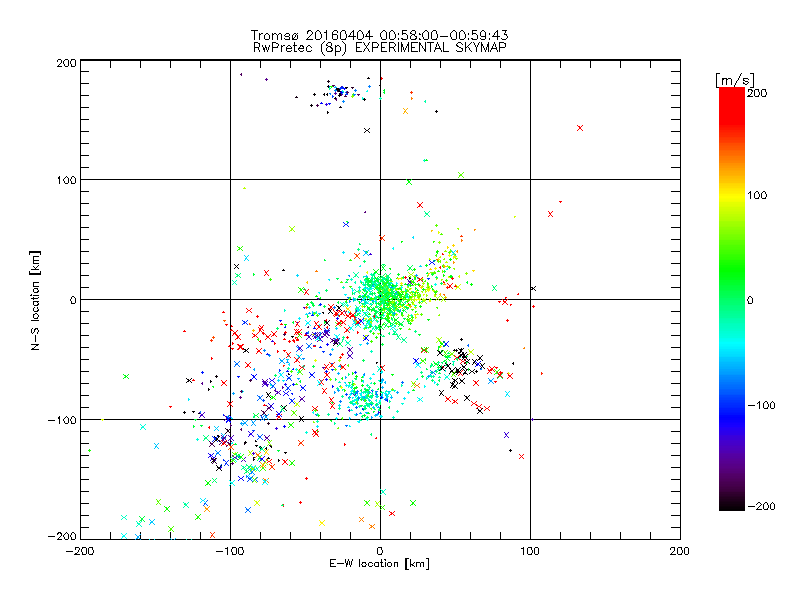Click the colorbar label "-200"

761,507
